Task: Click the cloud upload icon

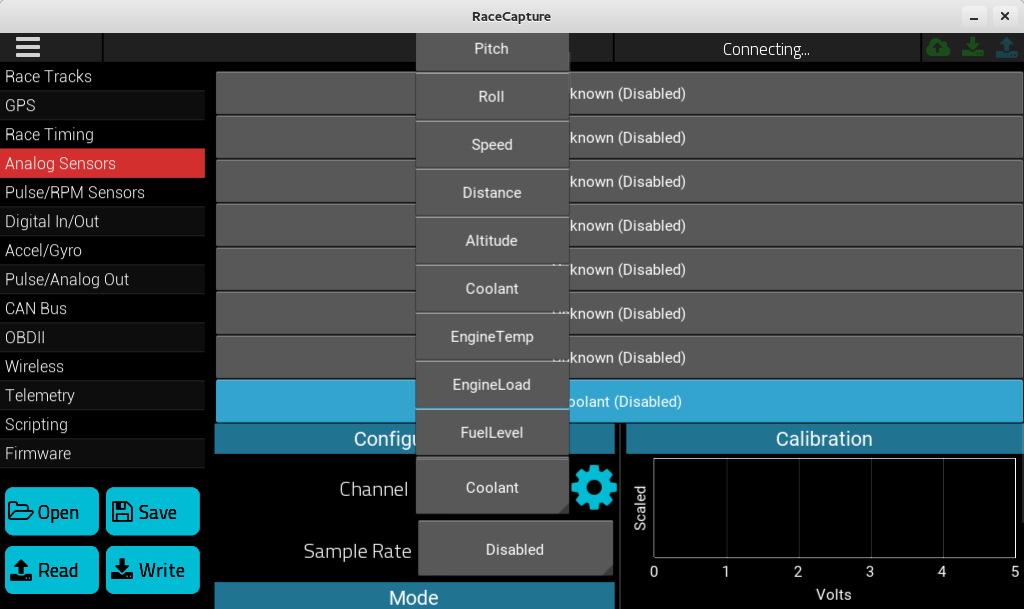Action: click(x=938, y=48)
